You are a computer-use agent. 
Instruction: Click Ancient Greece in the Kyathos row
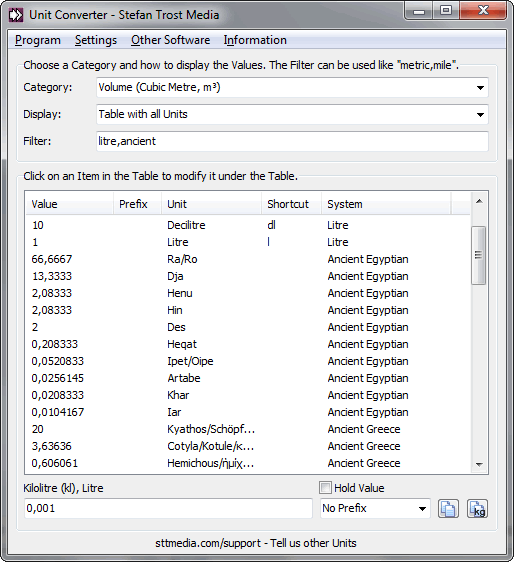pyautogui.click(x=364, y=429)
